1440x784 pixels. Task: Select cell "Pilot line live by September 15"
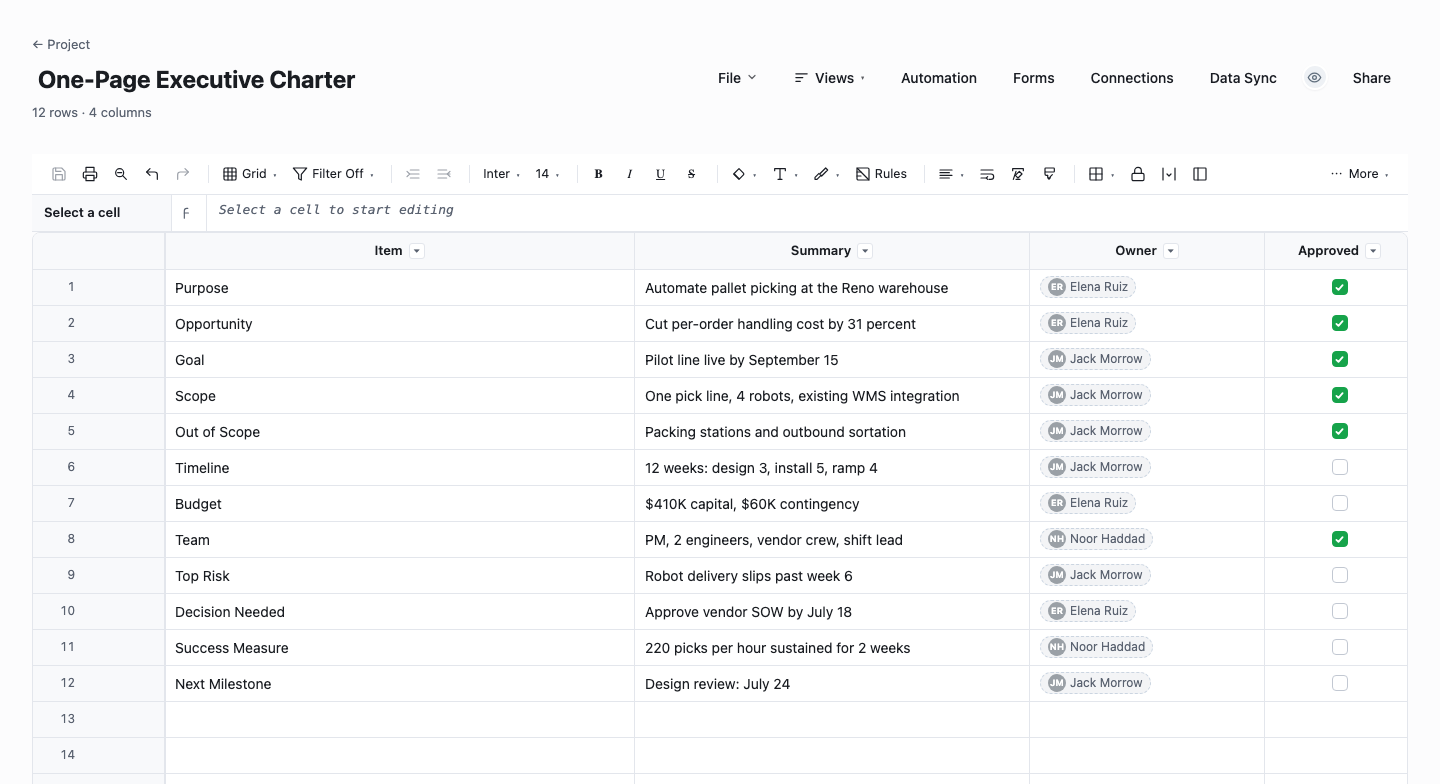832,360
